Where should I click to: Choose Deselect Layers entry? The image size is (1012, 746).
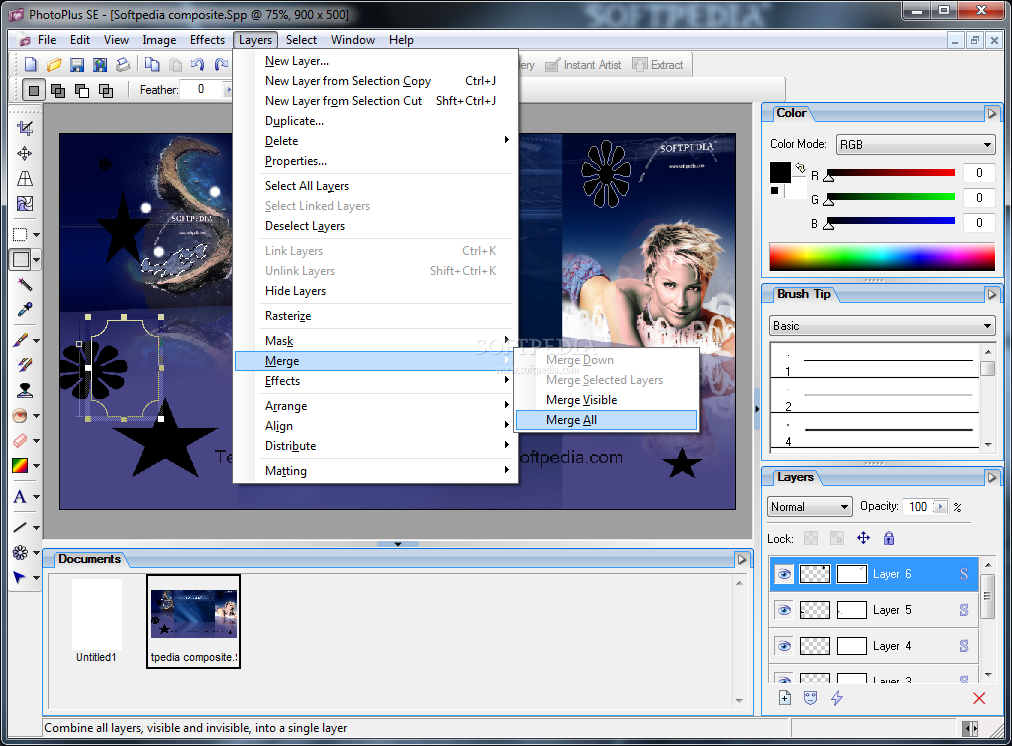click(x=376, y=226)
